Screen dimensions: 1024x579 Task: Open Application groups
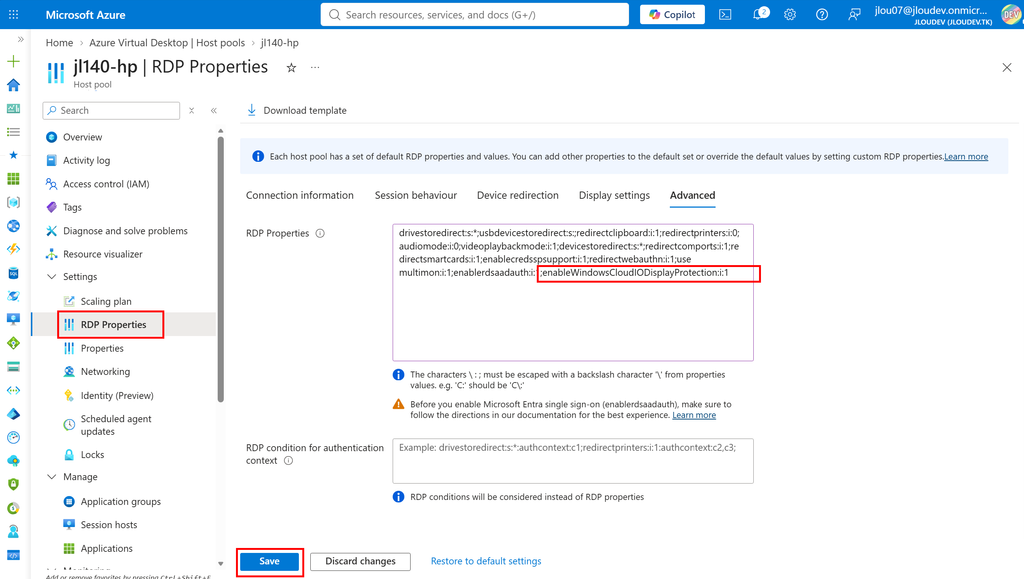pyautogui.click(x=120, y=502)
